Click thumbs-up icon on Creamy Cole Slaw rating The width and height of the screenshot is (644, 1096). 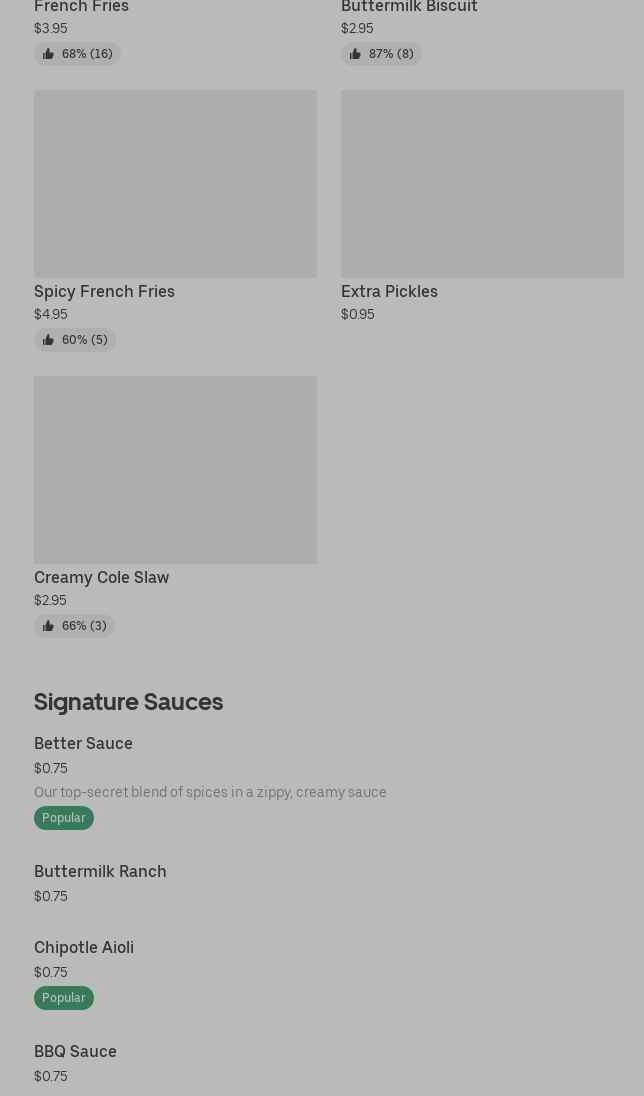tap(48, 626)
